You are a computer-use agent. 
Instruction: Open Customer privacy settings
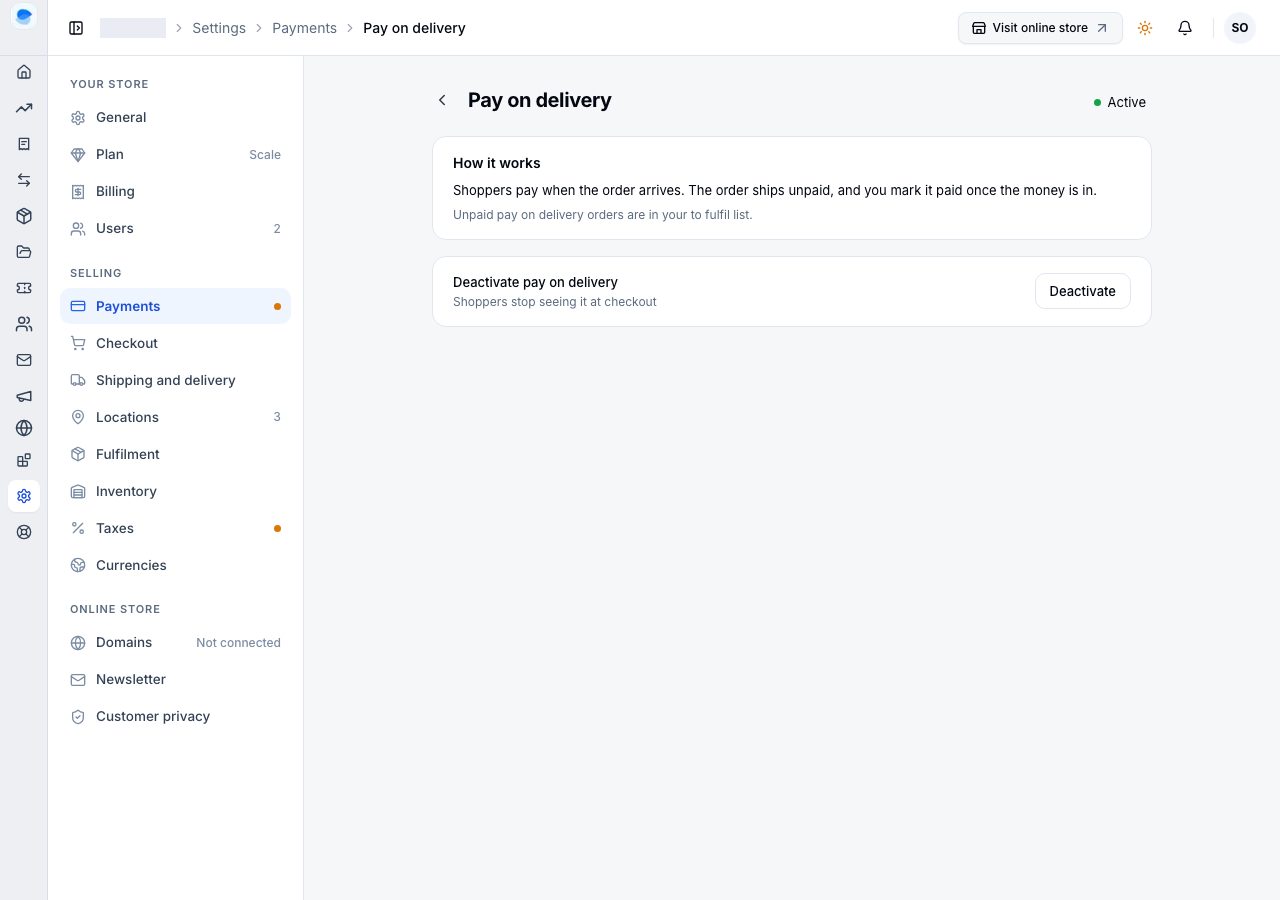176,716
